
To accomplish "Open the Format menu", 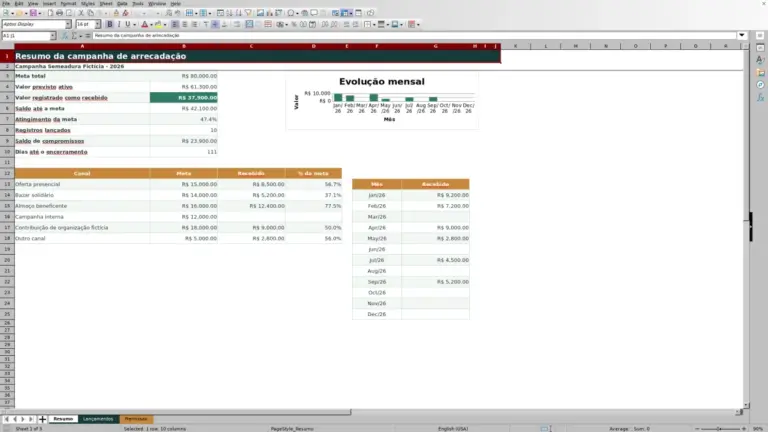I will click(x=68, y=3).
